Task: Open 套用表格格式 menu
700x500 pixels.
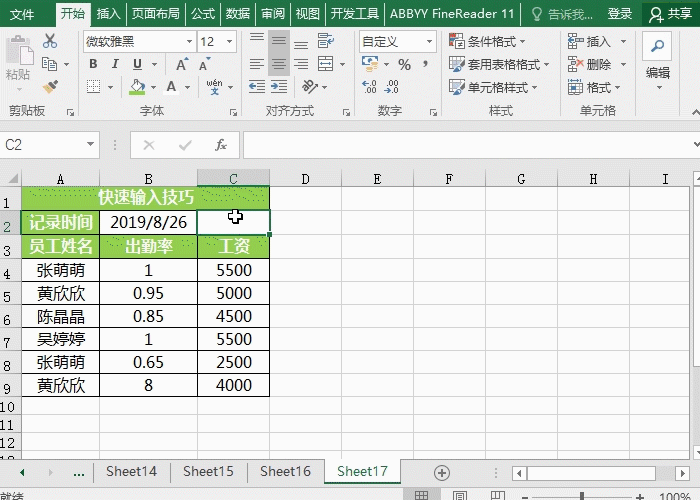Action: tap(499, 64)
